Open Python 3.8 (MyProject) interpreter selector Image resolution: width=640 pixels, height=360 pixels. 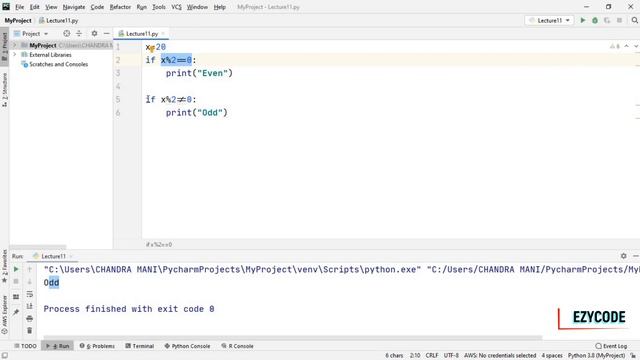596,356
